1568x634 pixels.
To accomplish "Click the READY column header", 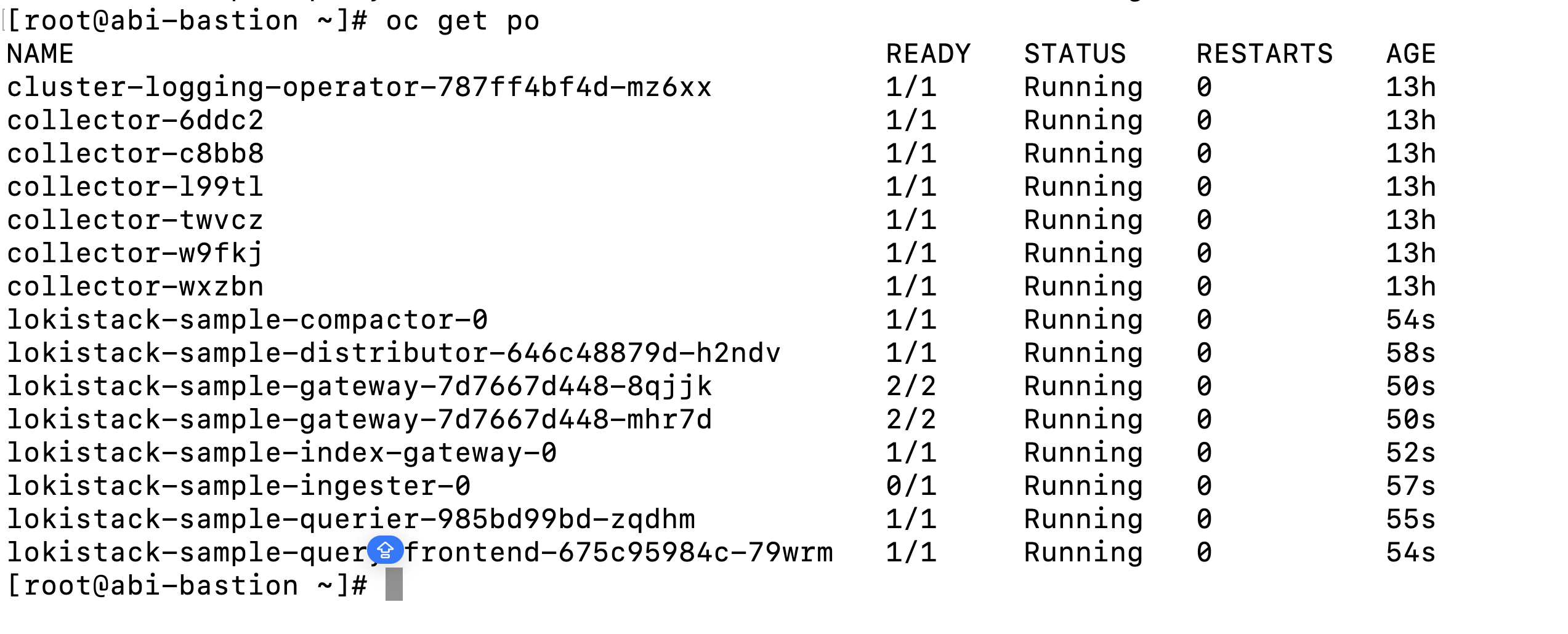I will coord(928,54).
